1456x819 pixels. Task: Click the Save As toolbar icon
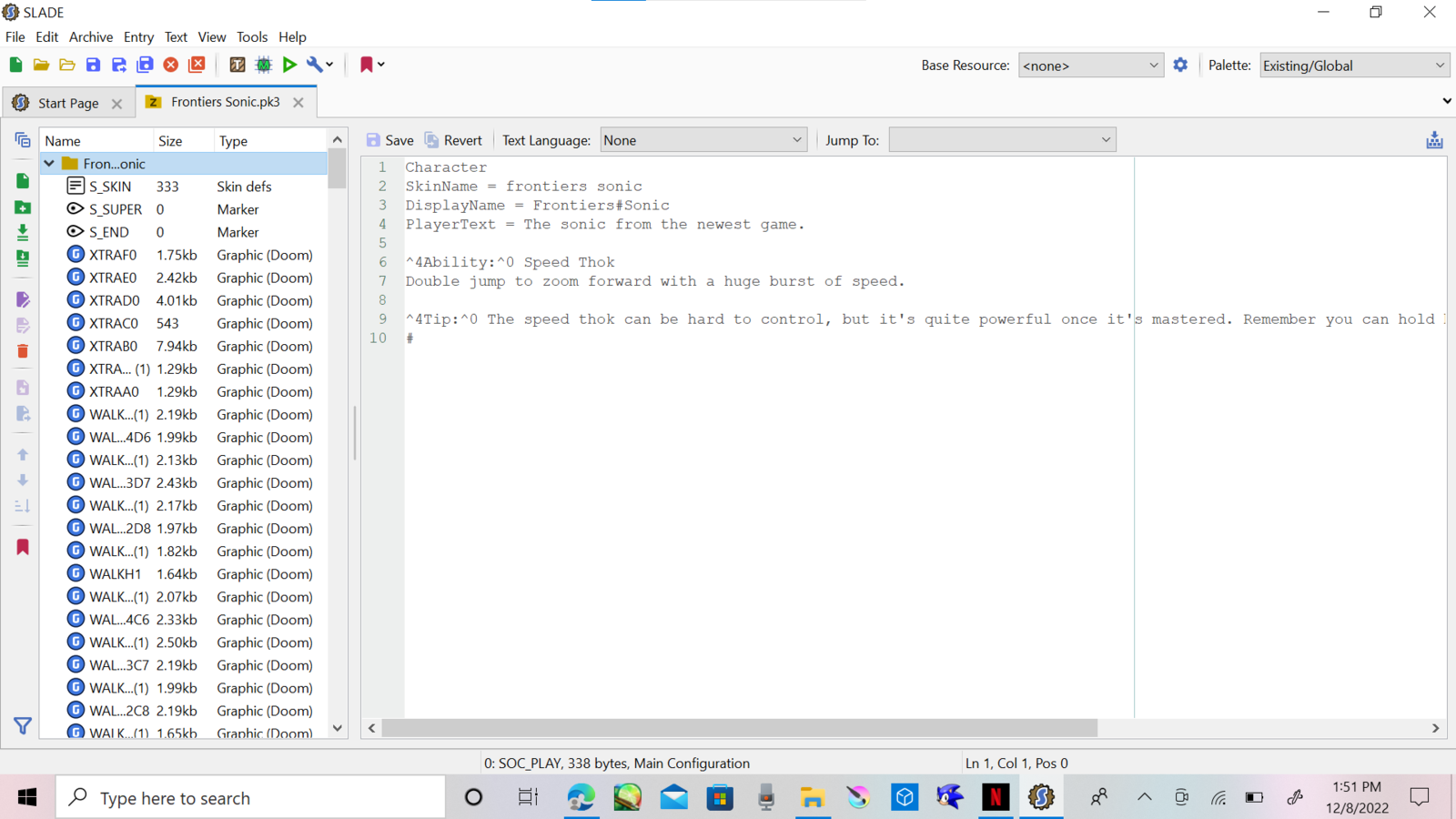pyautogui.click(x=118, y=65)
